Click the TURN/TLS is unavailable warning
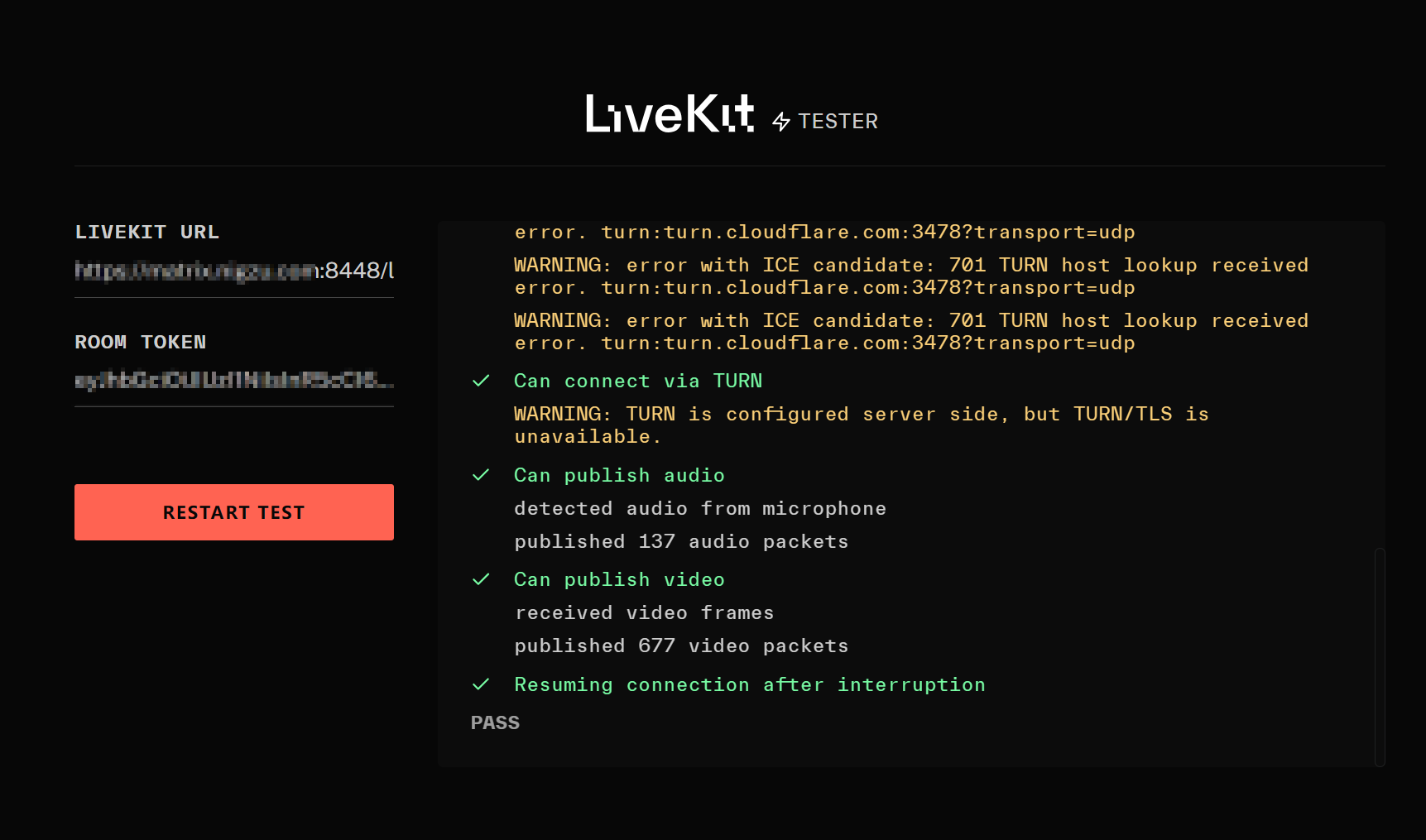The height and width of the screenshot is (840, 1426). point(862,425)
